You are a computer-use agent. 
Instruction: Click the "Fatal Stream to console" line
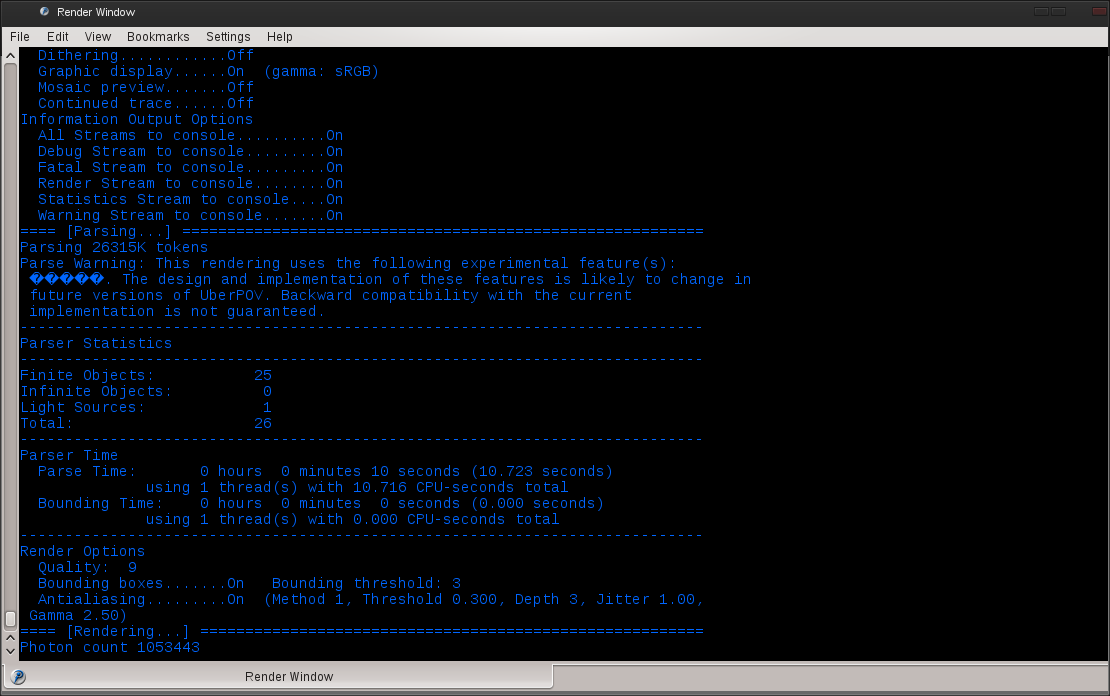pyautogui.click(x=190, y=168)
